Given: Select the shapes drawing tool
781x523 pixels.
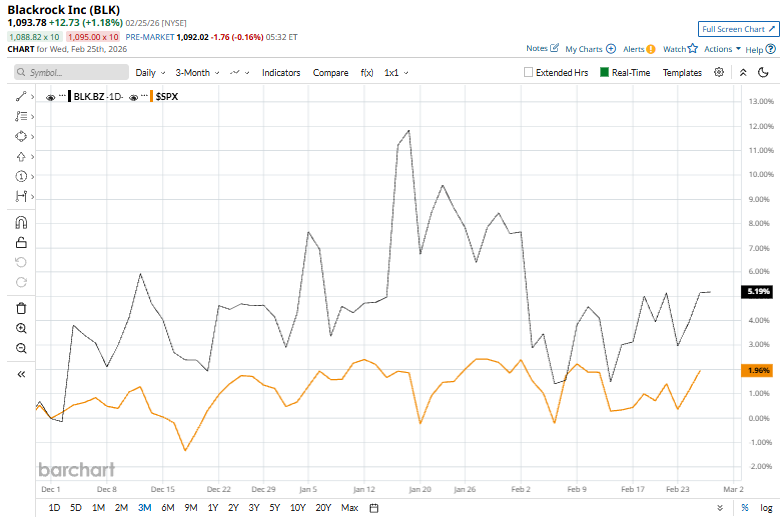Looking at the screenshot, I should tap(21, 136).
